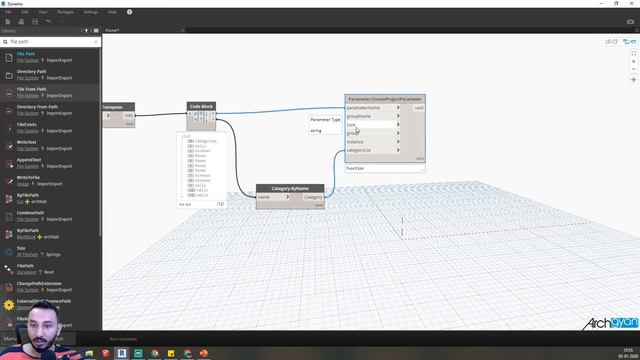Expand groupName port lacing chevron

click(x=398, y=116)
